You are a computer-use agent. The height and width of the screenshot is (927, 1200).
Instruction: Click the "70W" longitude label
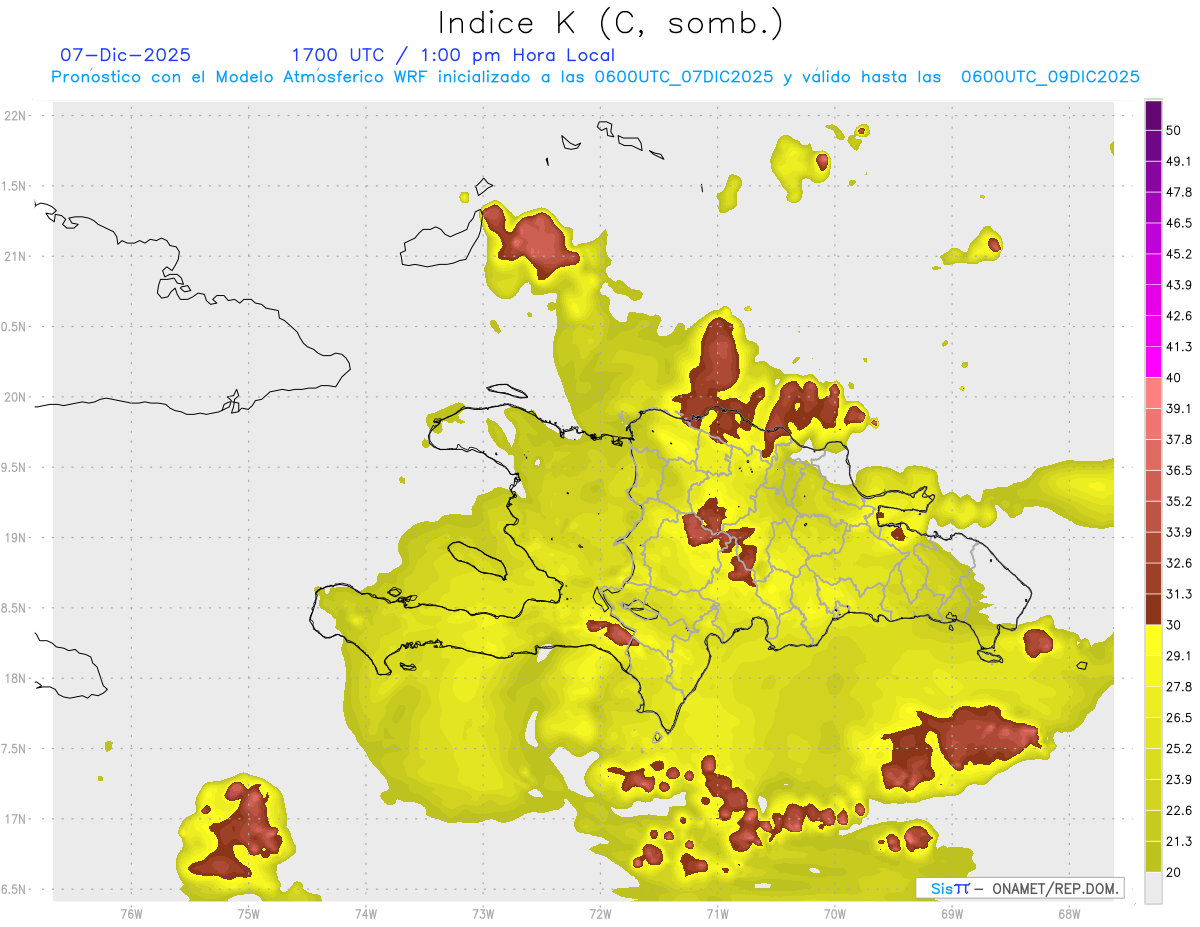tap(835, 913)
